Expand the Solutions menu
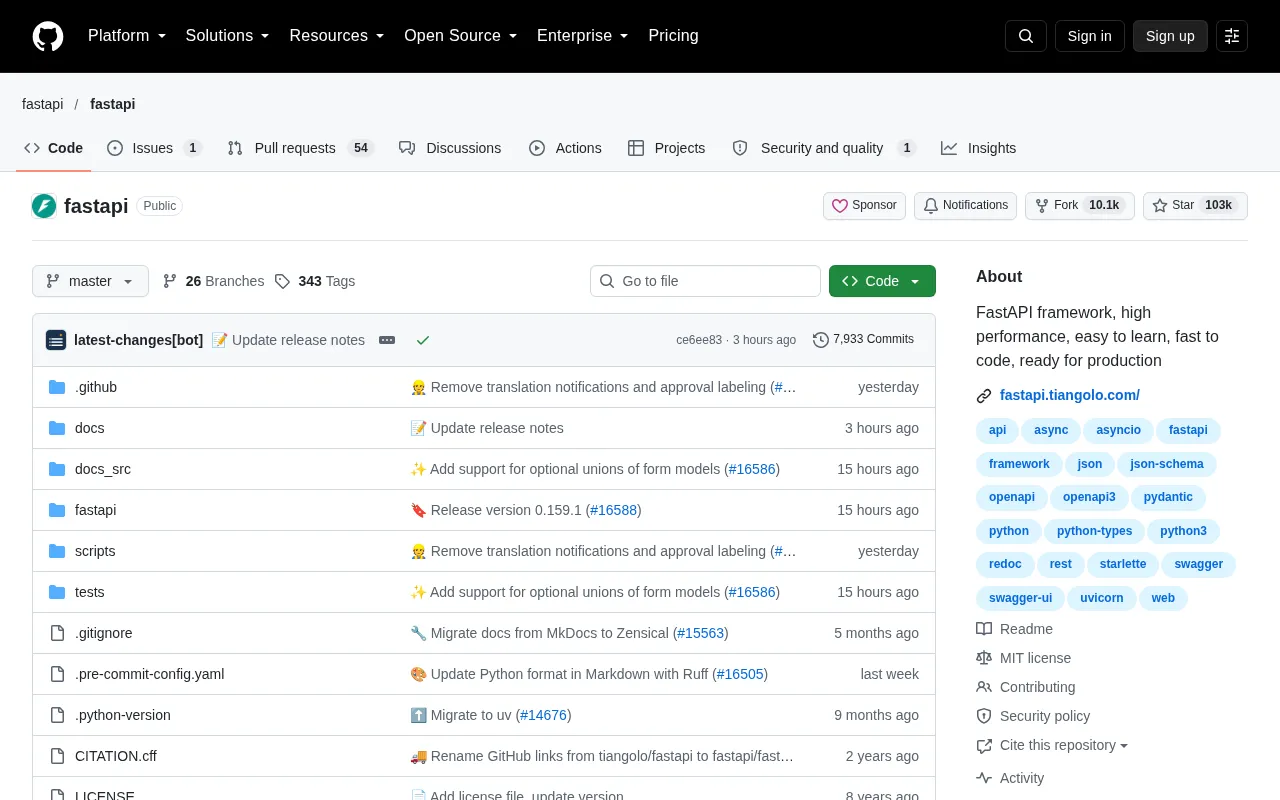The image size is (1280, 800). coord(228,36)
